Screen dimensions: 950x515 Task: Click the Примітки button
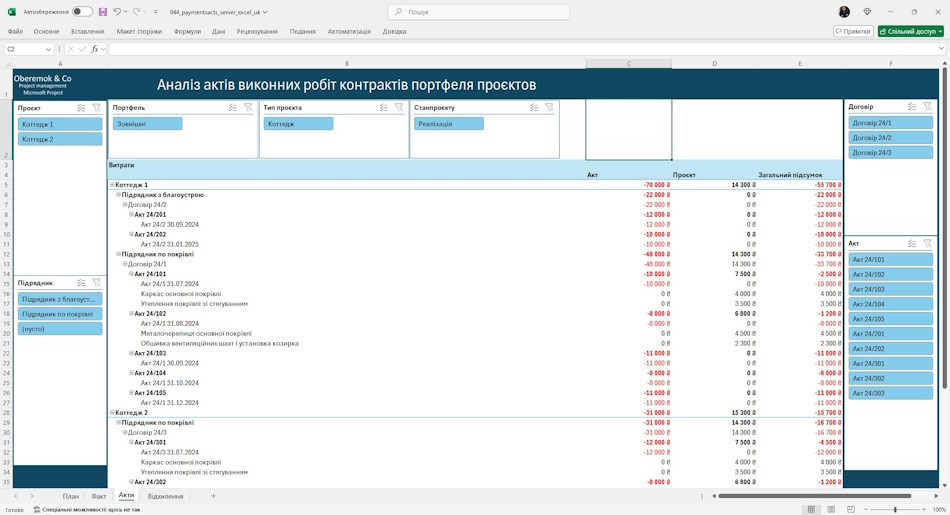[x=853, y=32]
